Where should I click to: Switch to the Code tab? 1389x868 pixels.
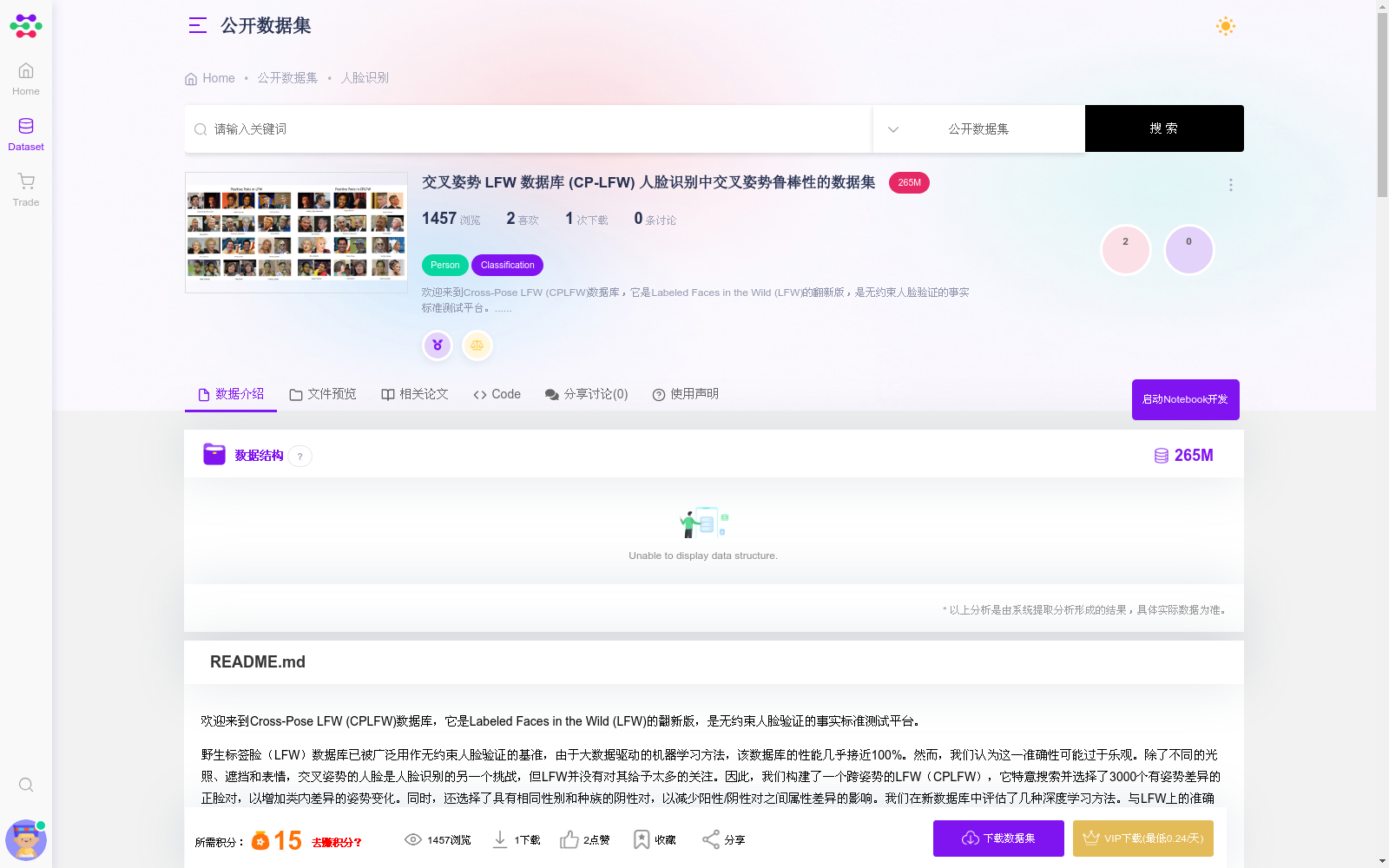pyautogui.click(x=497, y=394)
